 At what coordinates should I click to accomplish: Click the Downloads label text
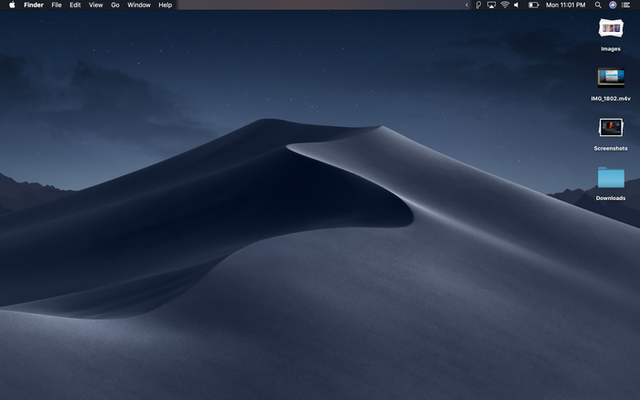(611, 198)
